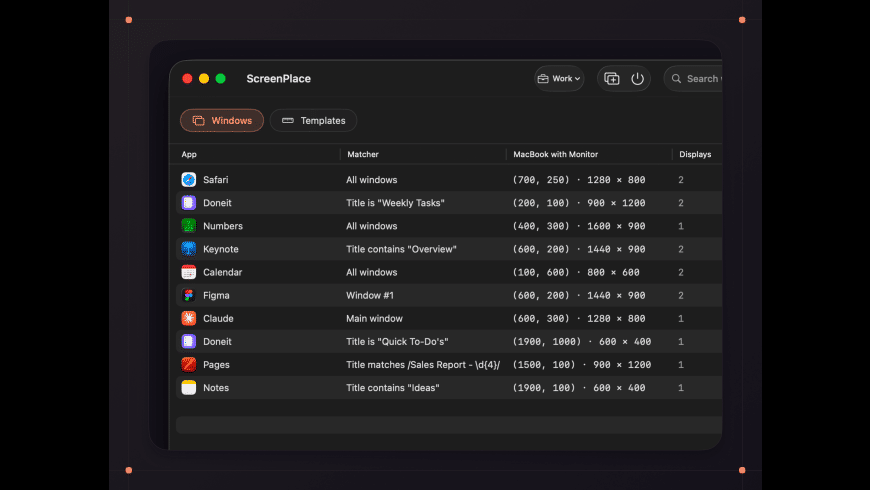Click matcher Title is "Weekly Tasks"

(396, 203)
